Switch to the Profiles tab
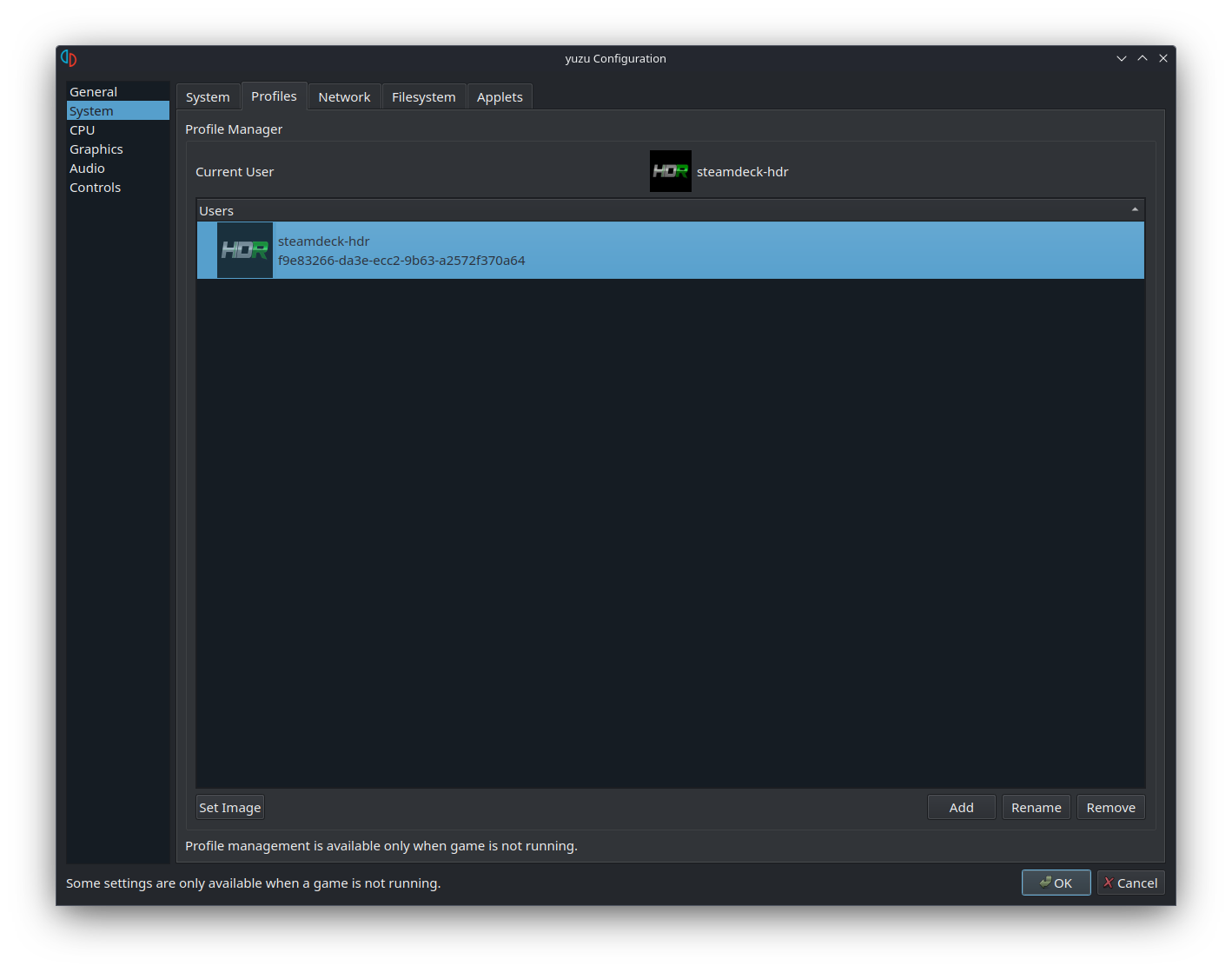 [274, 96]
